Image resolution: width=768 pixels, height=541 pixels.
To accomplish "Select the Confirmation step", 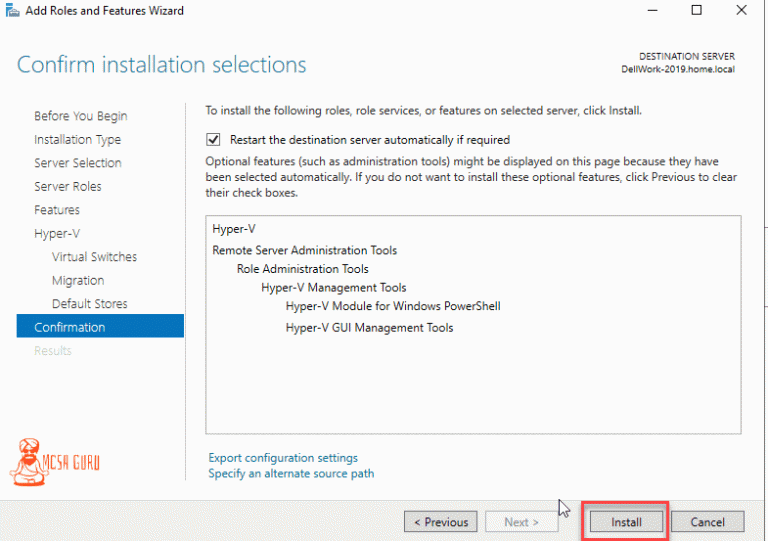I will coord(100,327).
